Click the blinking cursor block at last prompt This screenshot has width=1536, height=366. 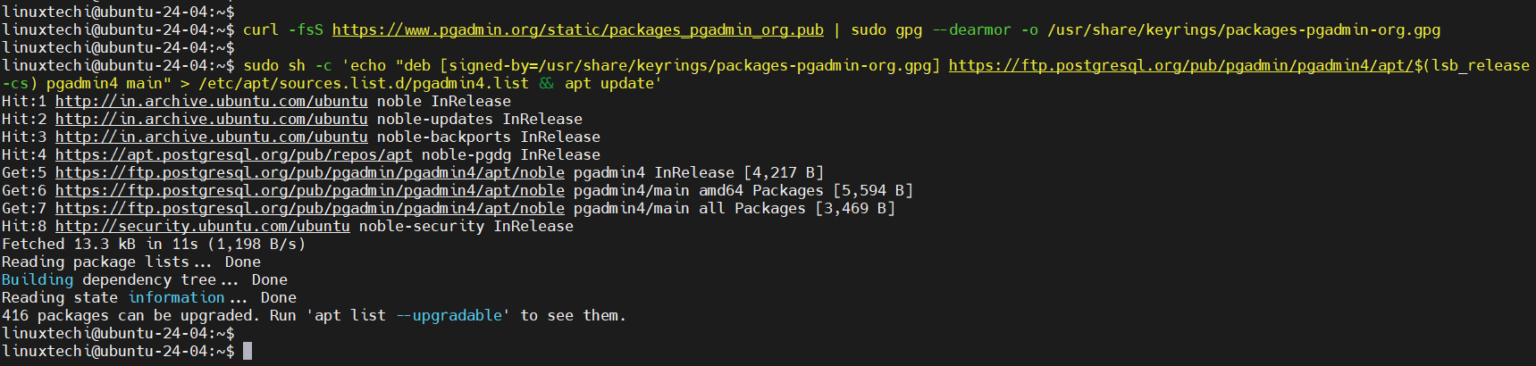click(x=247, y=352)
